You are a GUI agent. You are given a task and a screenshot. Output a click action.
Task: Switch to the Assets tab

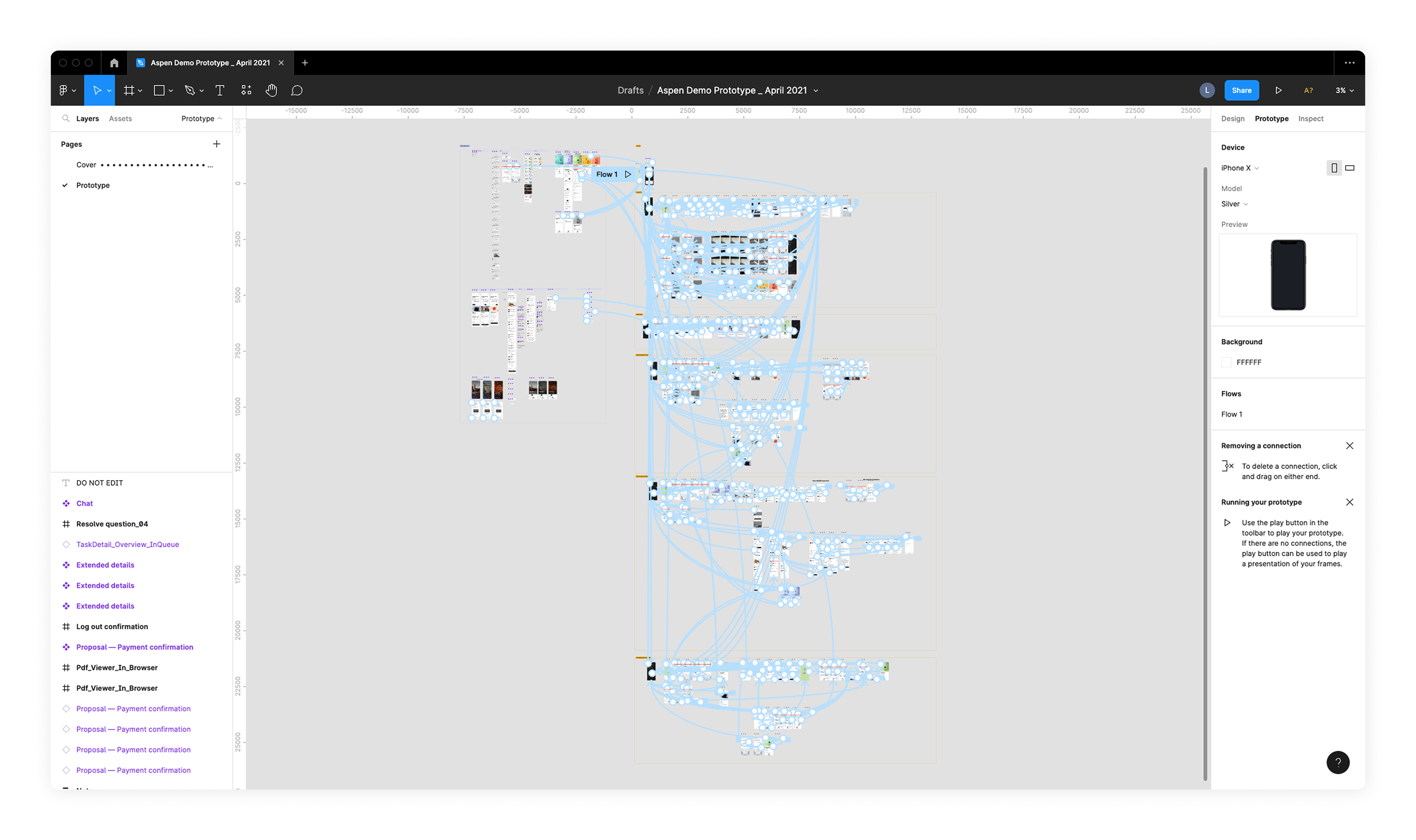point(120,119)
